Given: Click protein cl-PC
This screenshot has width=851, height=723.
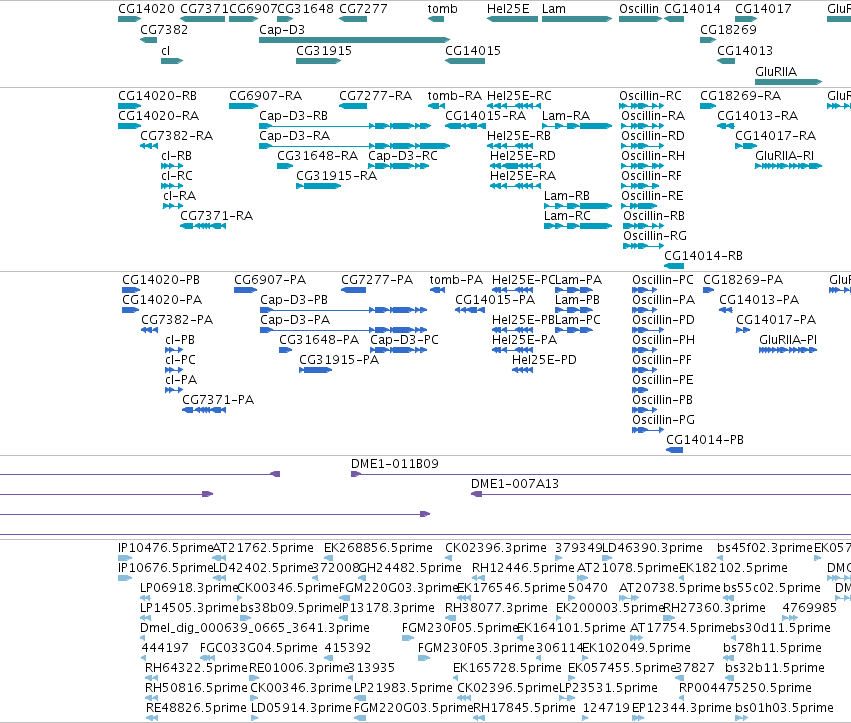Looking at the screenshot, I should tap(174, 370).
